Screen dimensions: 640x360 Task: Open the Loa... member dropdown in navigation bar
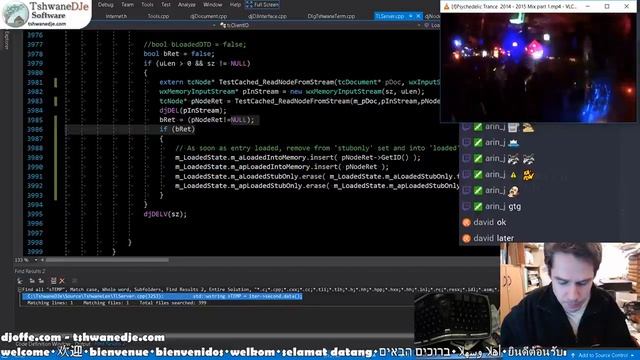click(431, 25)
